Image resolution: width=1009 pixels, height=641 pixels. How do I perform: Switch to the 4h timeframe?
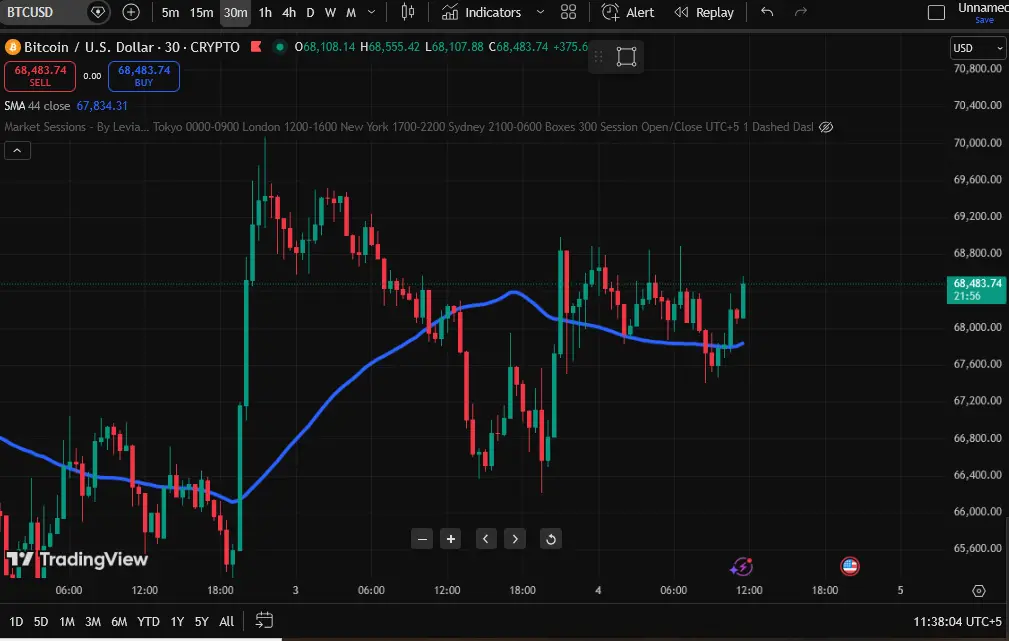290,12
